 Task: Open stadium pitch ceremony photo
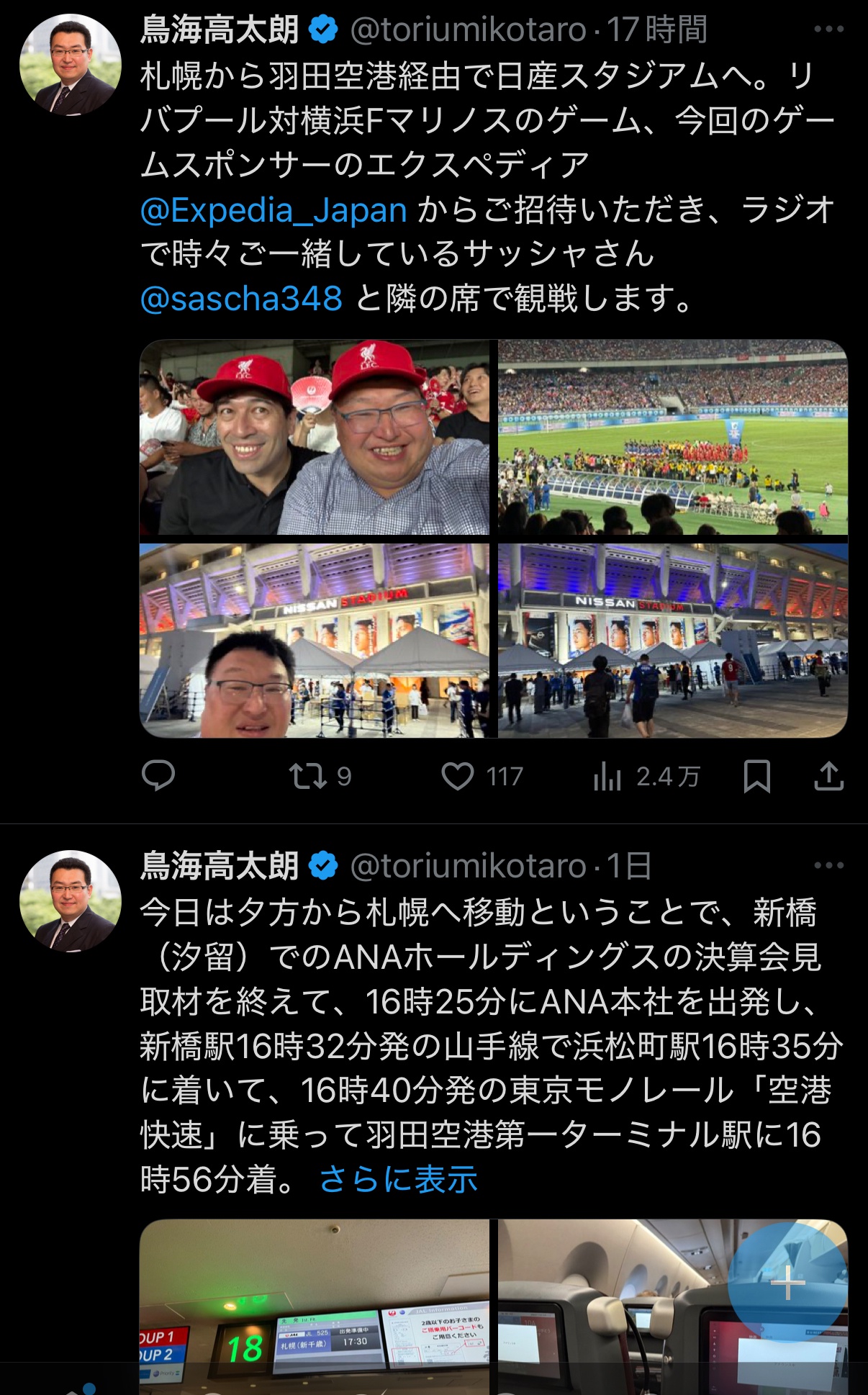(673, 437)
